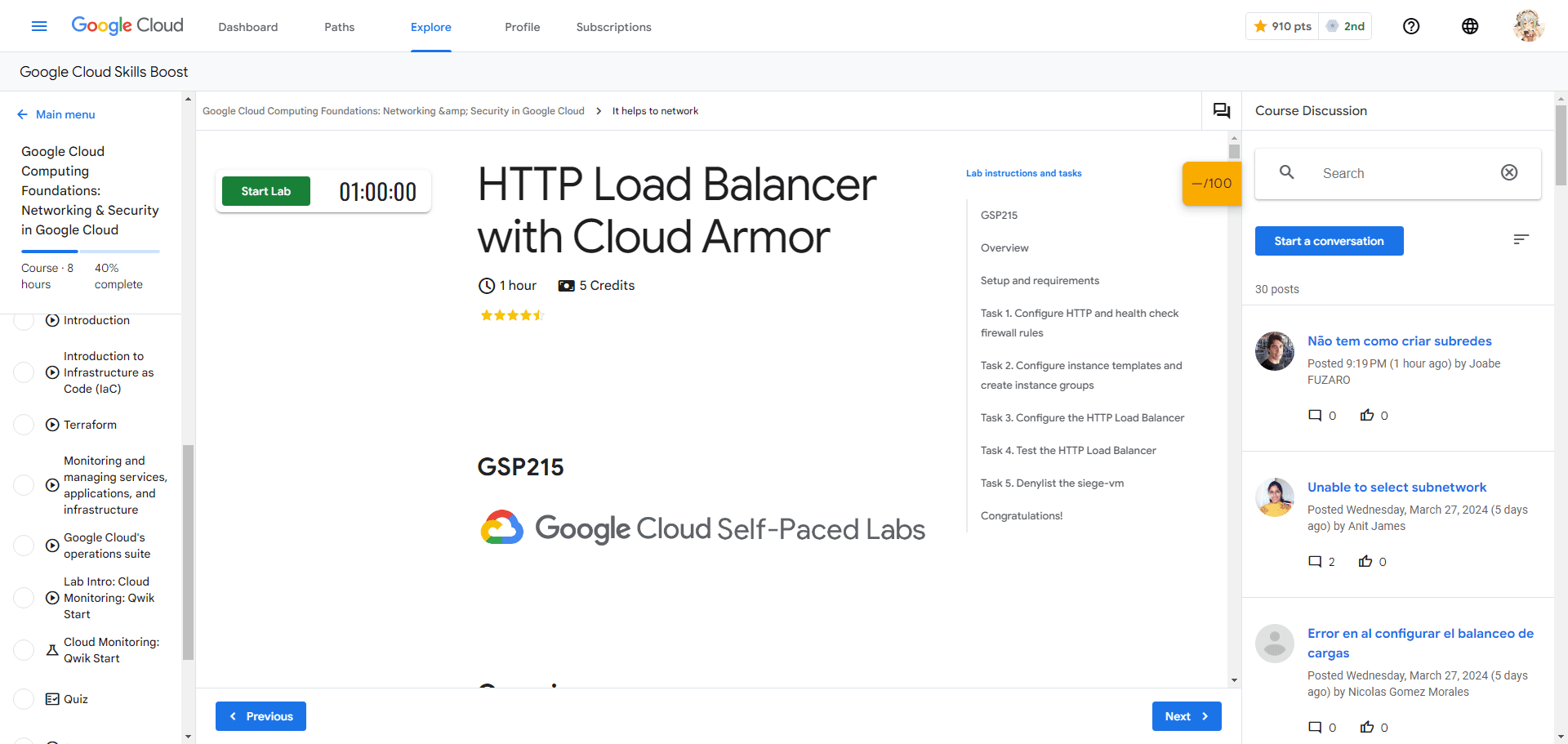
Task: Click Start a conversation button
Action: pos(1330,241)
